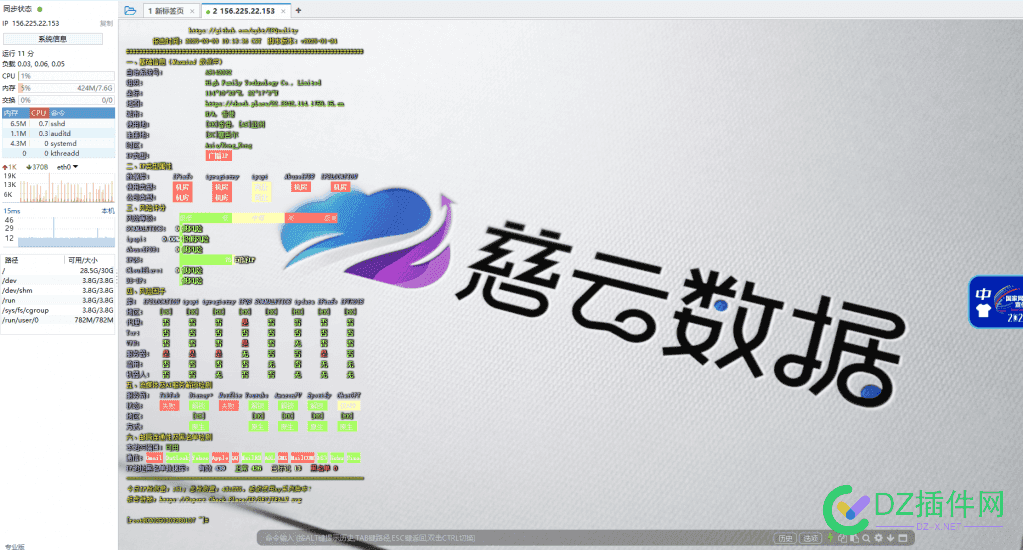The image size is (1023, 550).
Task: Select the /sys/fs/cgroup disk row
Action: (x=58, y=311)
